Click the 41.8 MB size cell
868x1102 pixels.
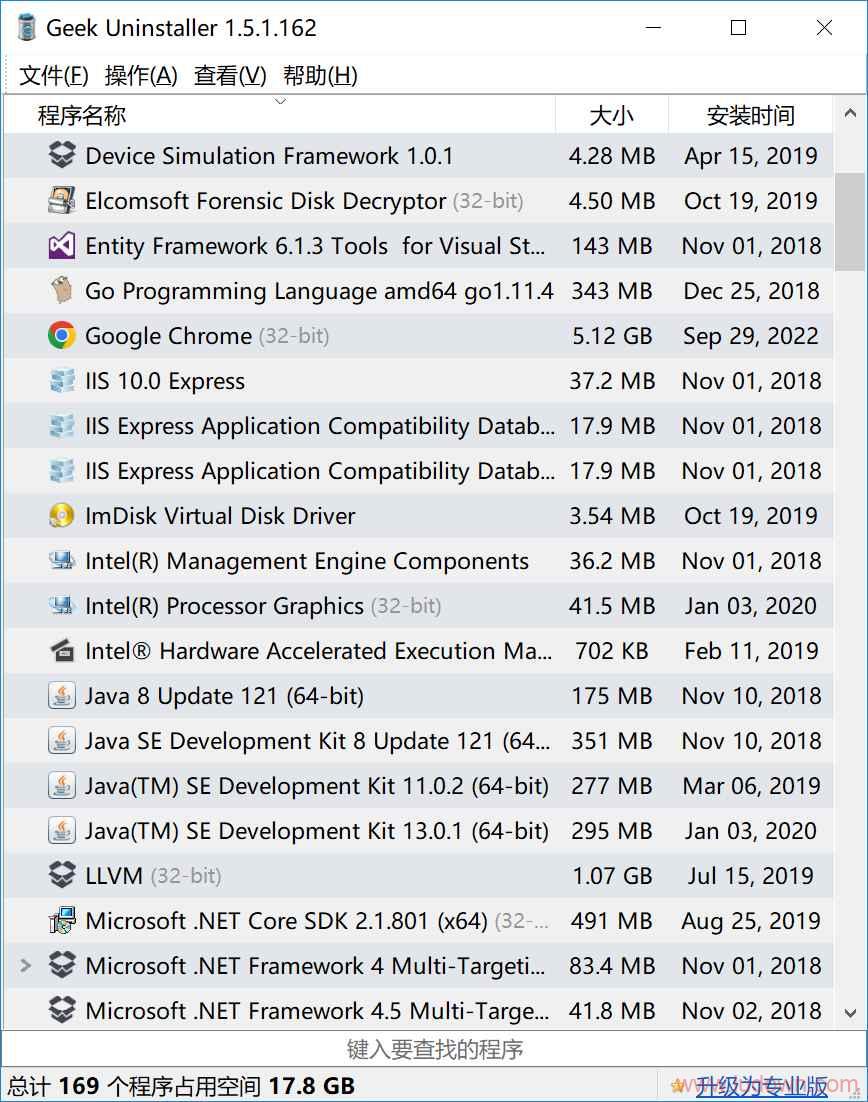[611, 1010]
